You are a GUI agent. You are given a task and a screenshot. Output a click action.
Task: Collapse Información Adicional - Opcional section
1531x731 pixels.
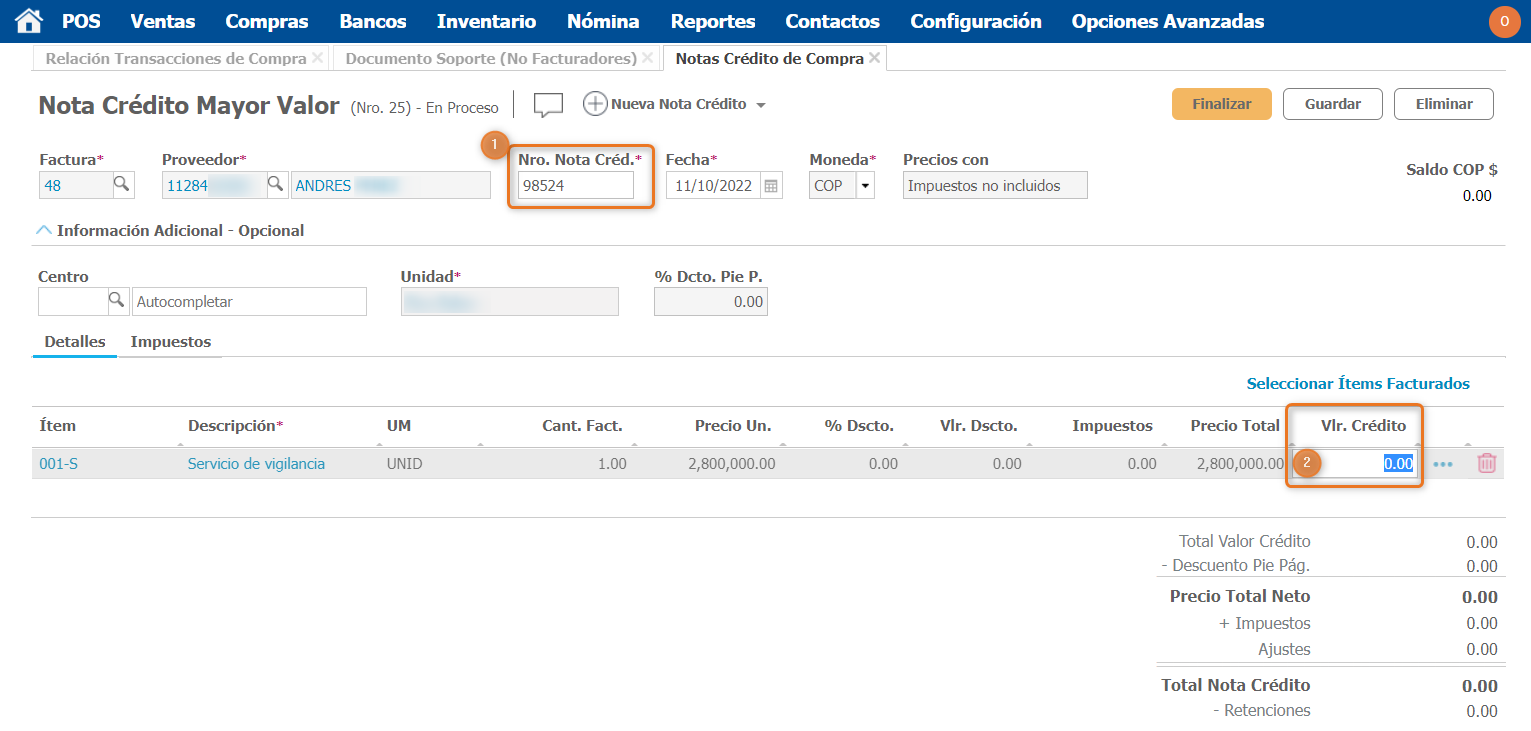click(x=44, y=231)
